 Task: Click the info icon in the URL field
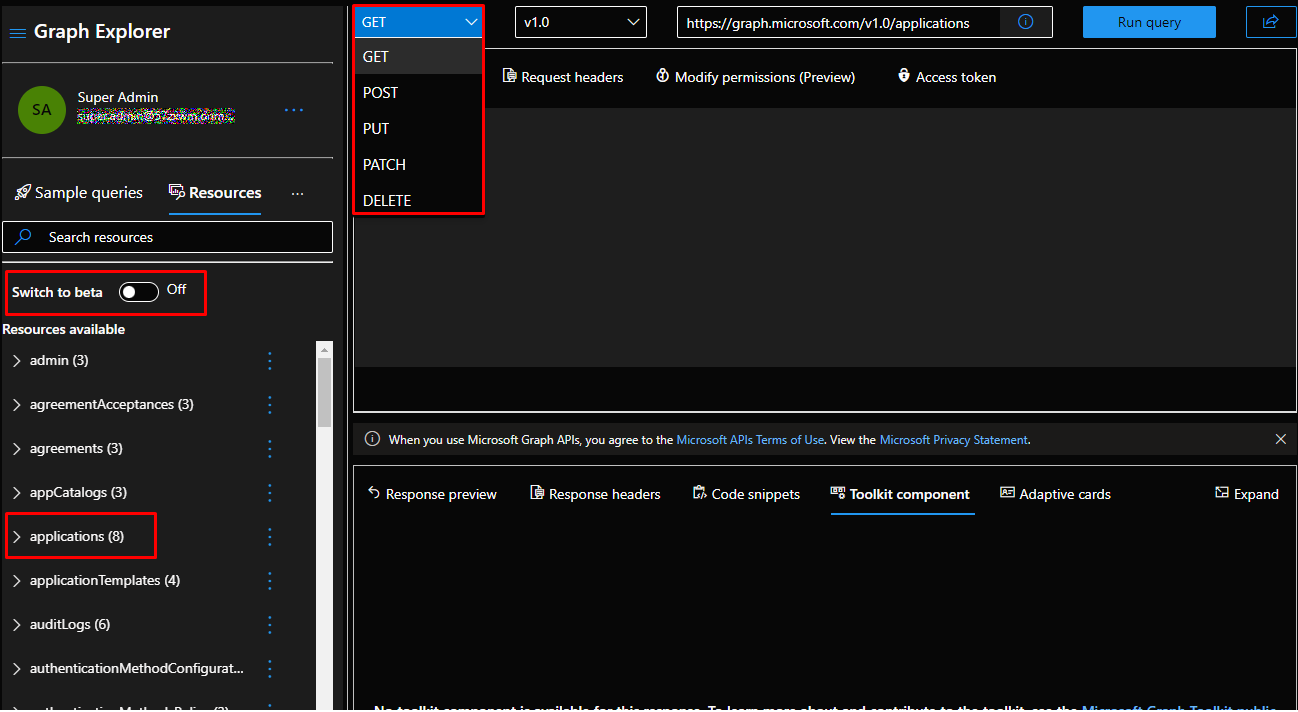(x=1025, y=22)
